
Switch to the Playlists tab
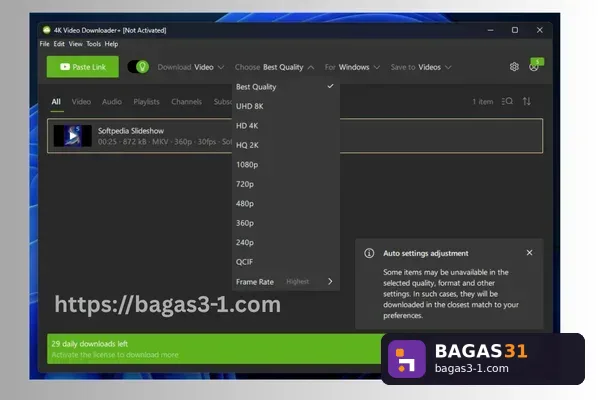(x=146, y=102)
